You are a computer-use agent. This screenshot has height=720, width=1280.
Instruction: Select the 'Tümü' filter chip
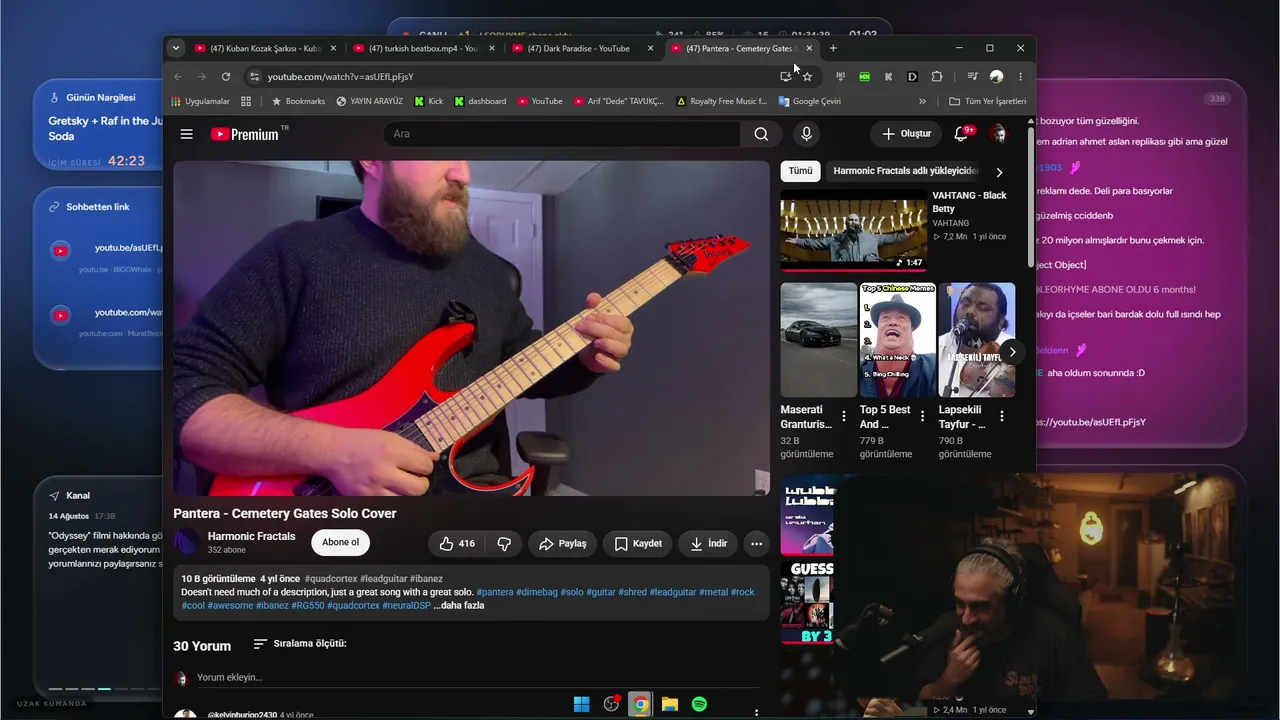tap(800, 171)
